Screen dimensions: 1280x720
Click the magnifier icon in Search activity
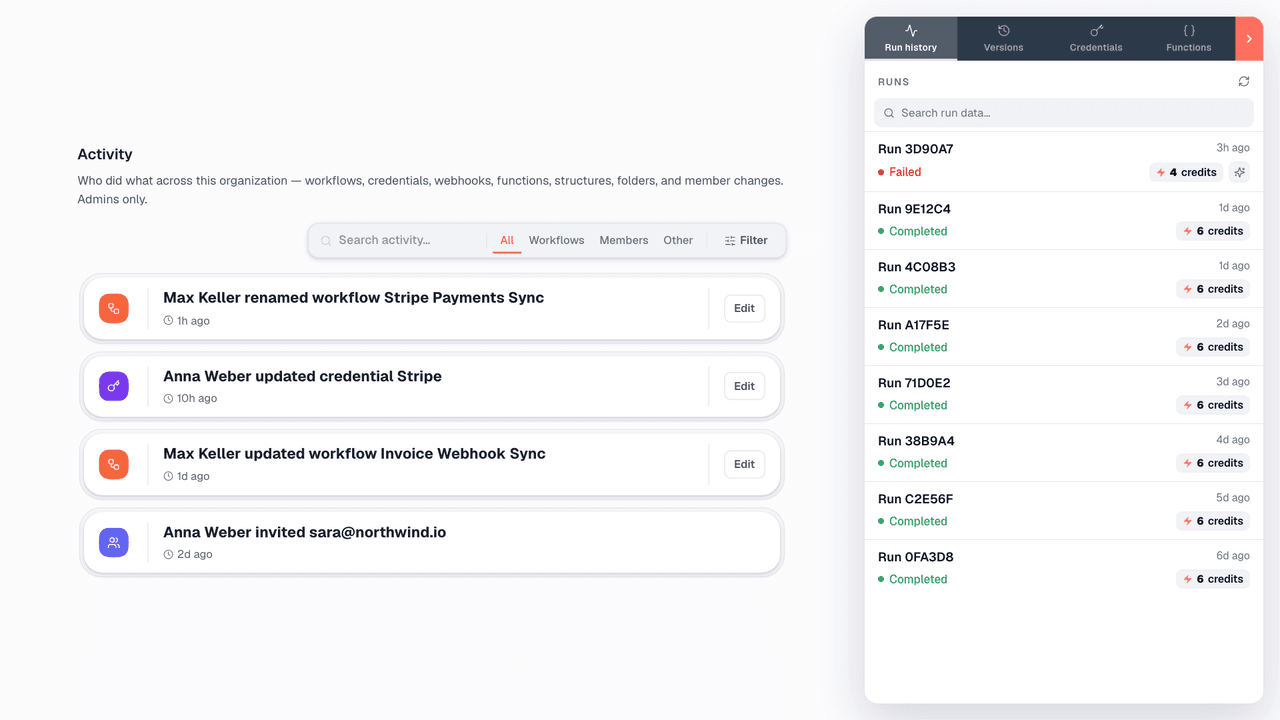[326, 241]
